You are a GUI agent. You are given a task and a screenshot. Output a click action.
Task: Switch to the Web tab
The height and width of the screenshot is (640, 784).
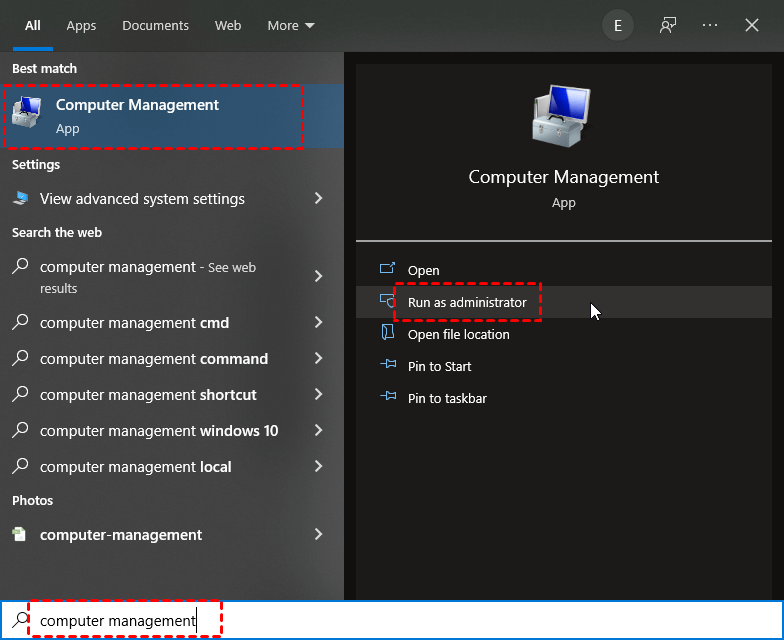point(228,26)
